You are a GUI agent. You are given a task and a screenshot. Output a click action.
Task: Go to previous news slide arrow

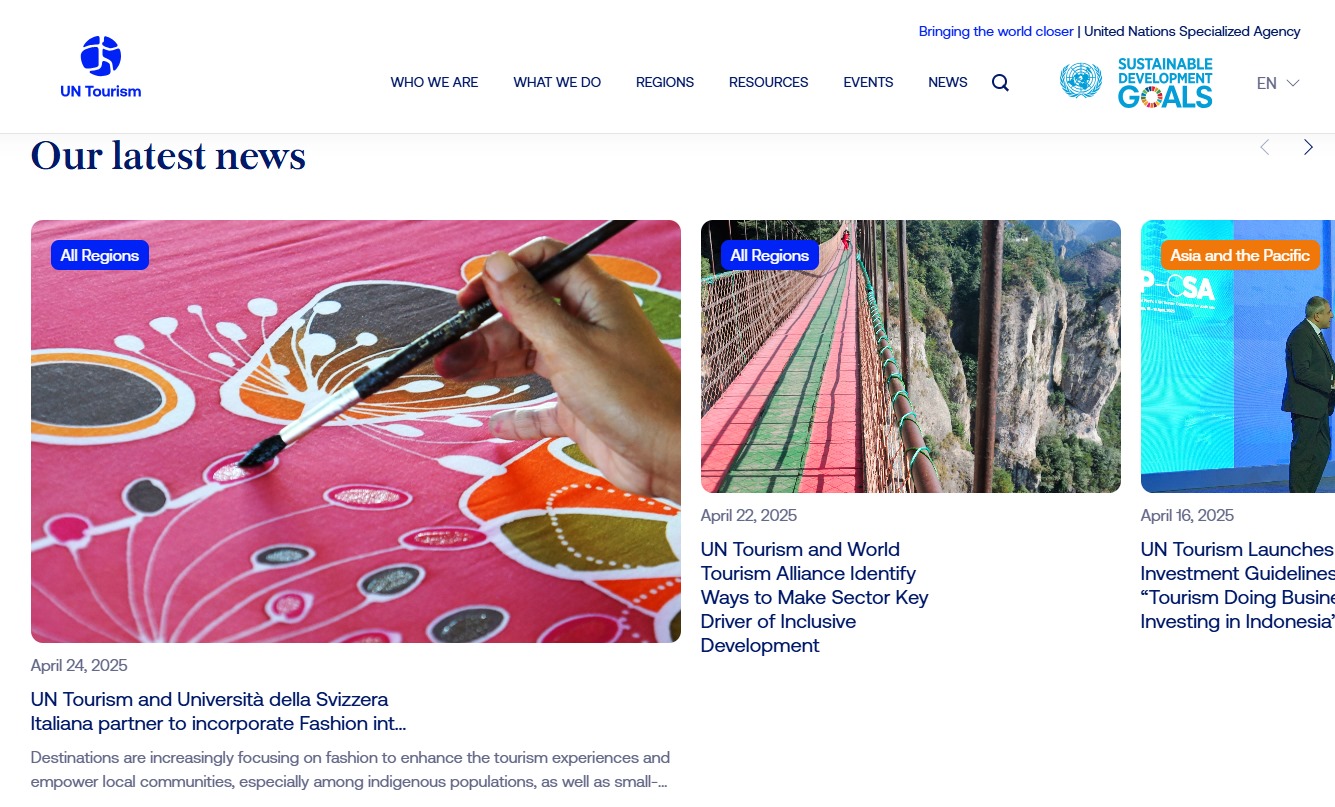pyautogui.click(x=1264, y=147)
